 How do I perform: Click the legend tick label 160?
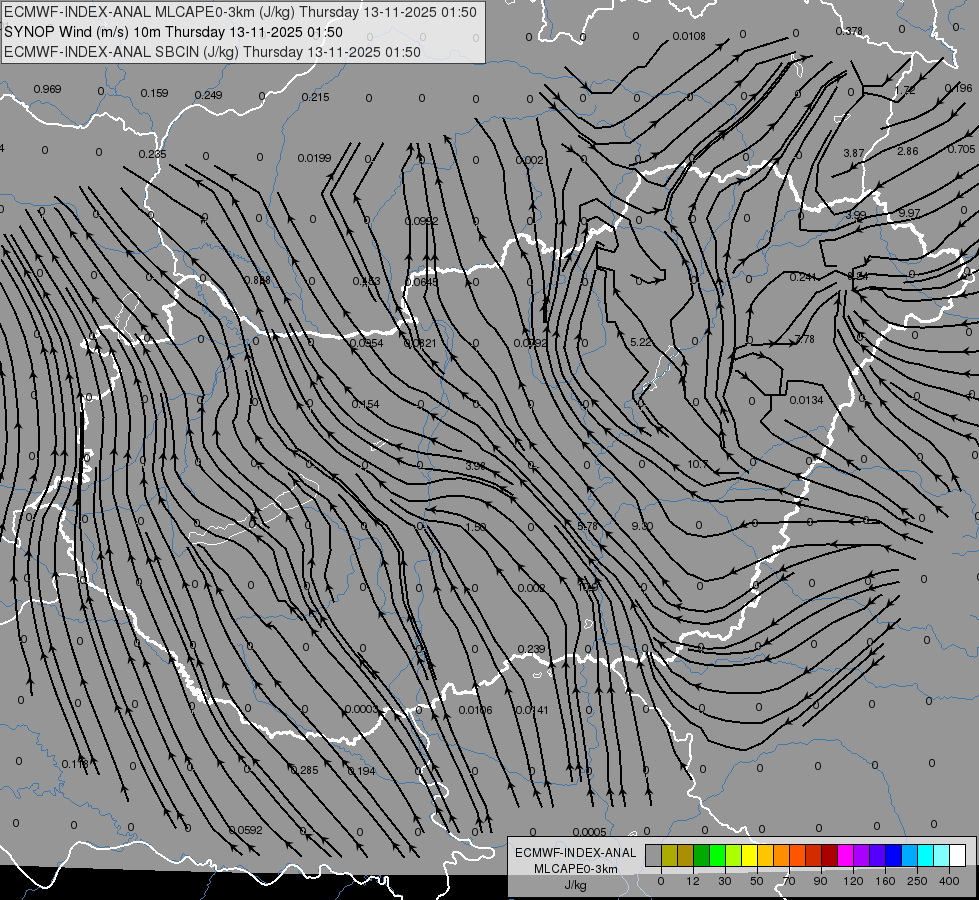[x=885, y=881]
